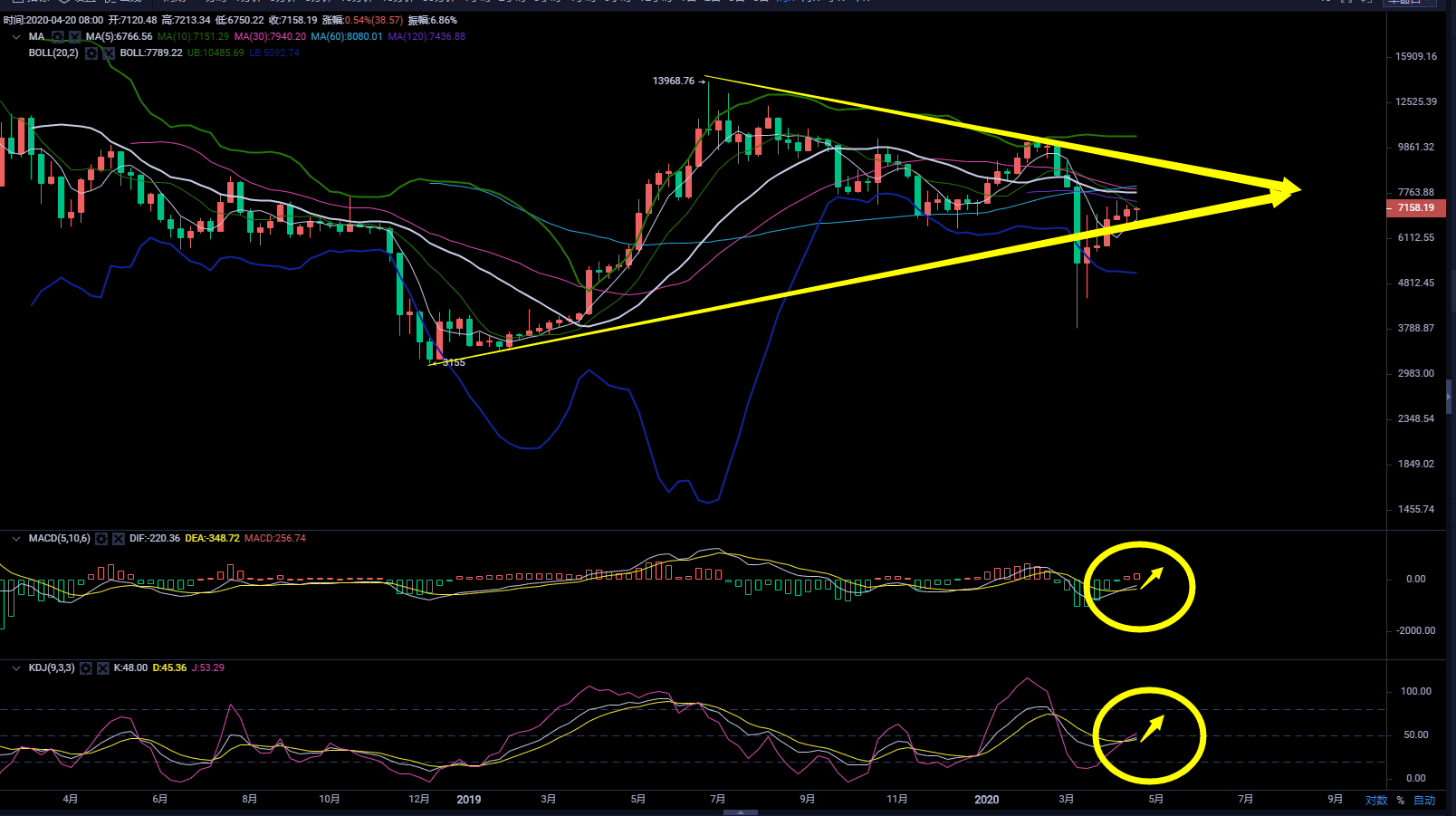Image resolution: width=1456 pixels, height=816 pixels.
Task: Collapse the MA indicator legend chevron
Action: [16, 37]
